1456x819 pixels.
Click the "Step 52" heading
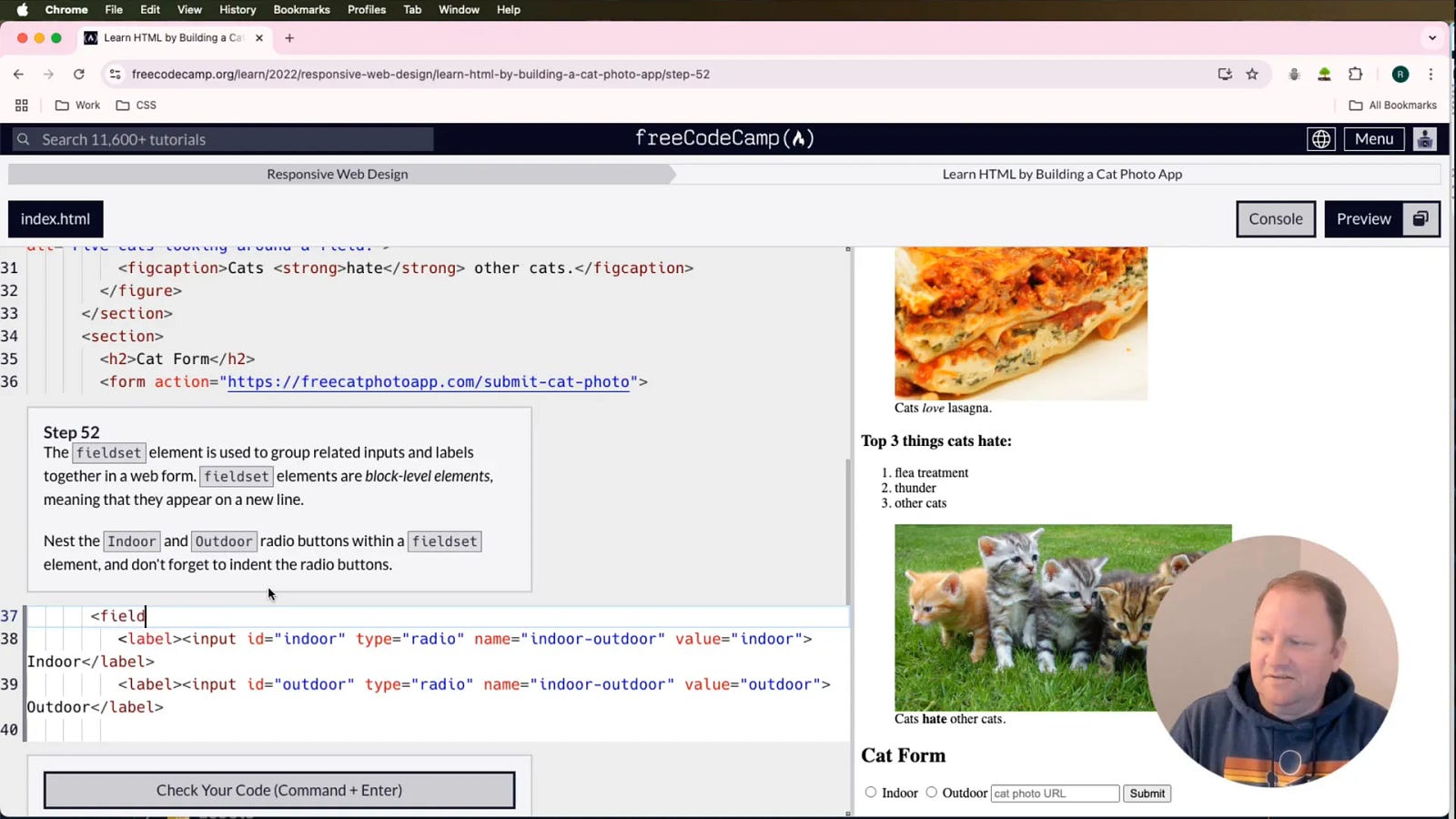(x=72, y=432)
